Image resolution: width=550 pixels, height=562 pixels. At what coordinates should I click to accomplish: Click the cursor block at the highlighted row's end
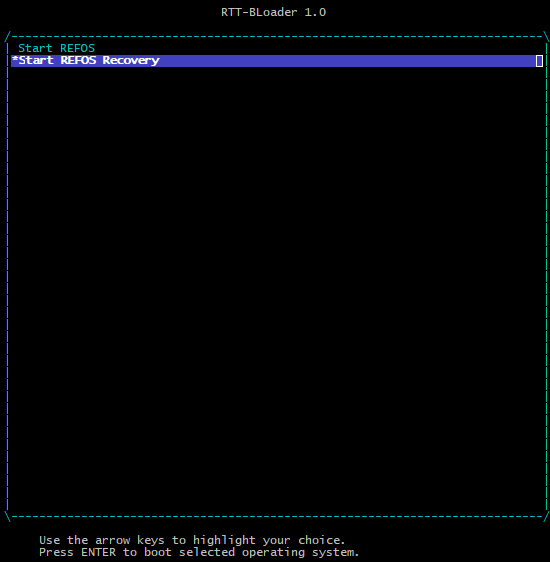pyautogui.click(x=539, y=61)
